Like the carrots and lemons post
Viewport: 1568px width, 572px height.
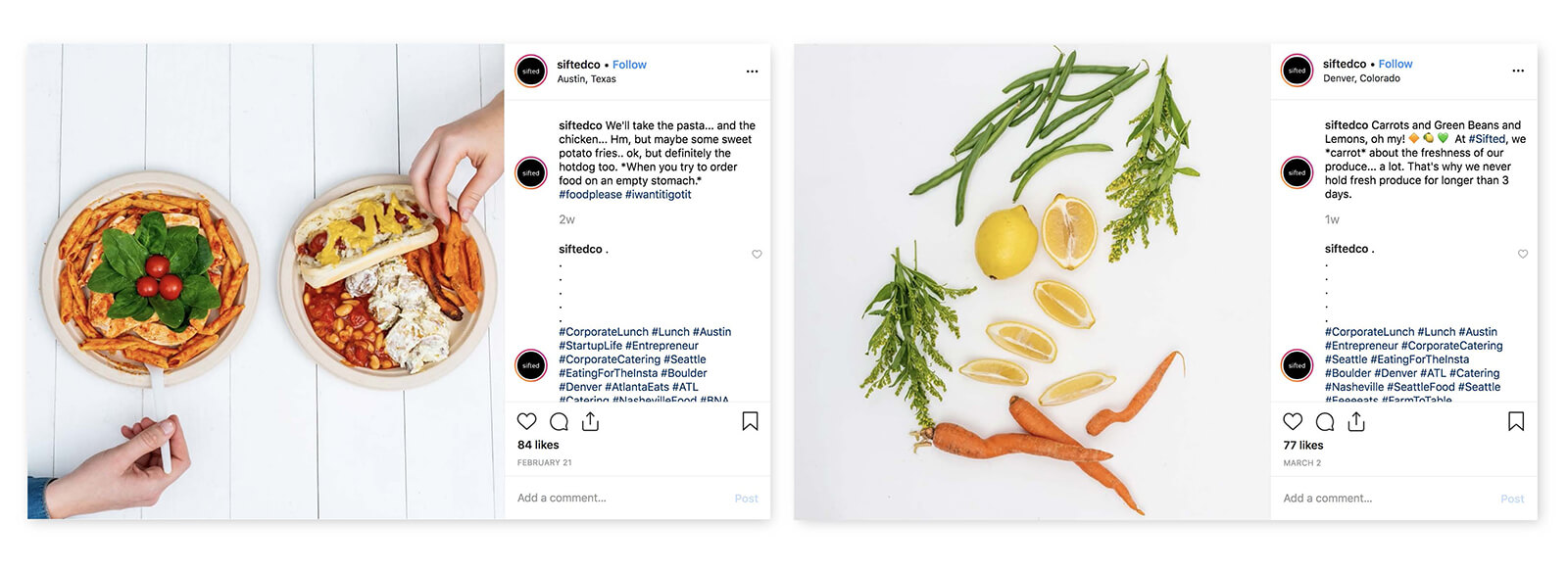pos(1293,421)
